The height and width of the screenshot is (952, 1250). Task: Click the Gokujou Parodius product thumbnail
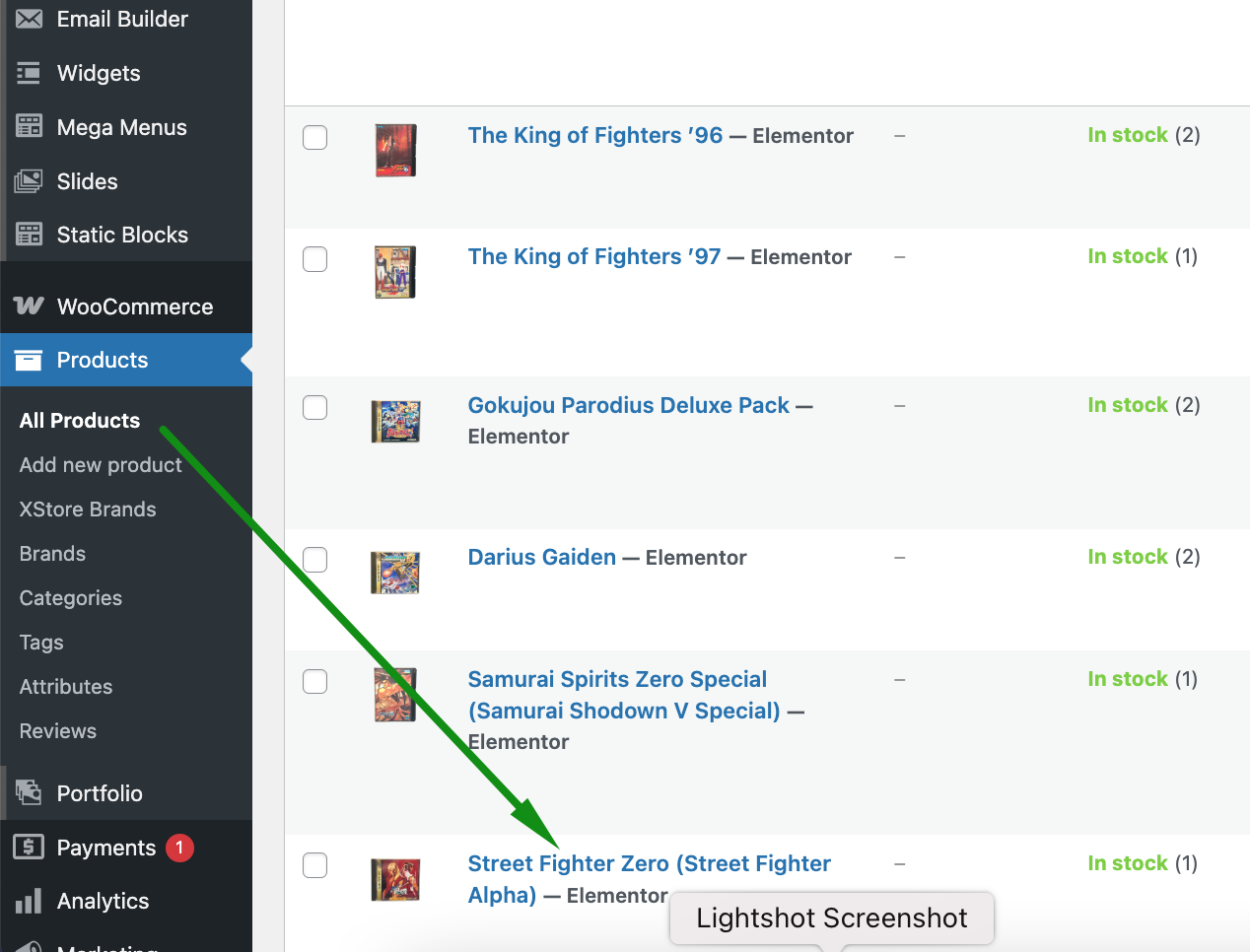point(395,421)
